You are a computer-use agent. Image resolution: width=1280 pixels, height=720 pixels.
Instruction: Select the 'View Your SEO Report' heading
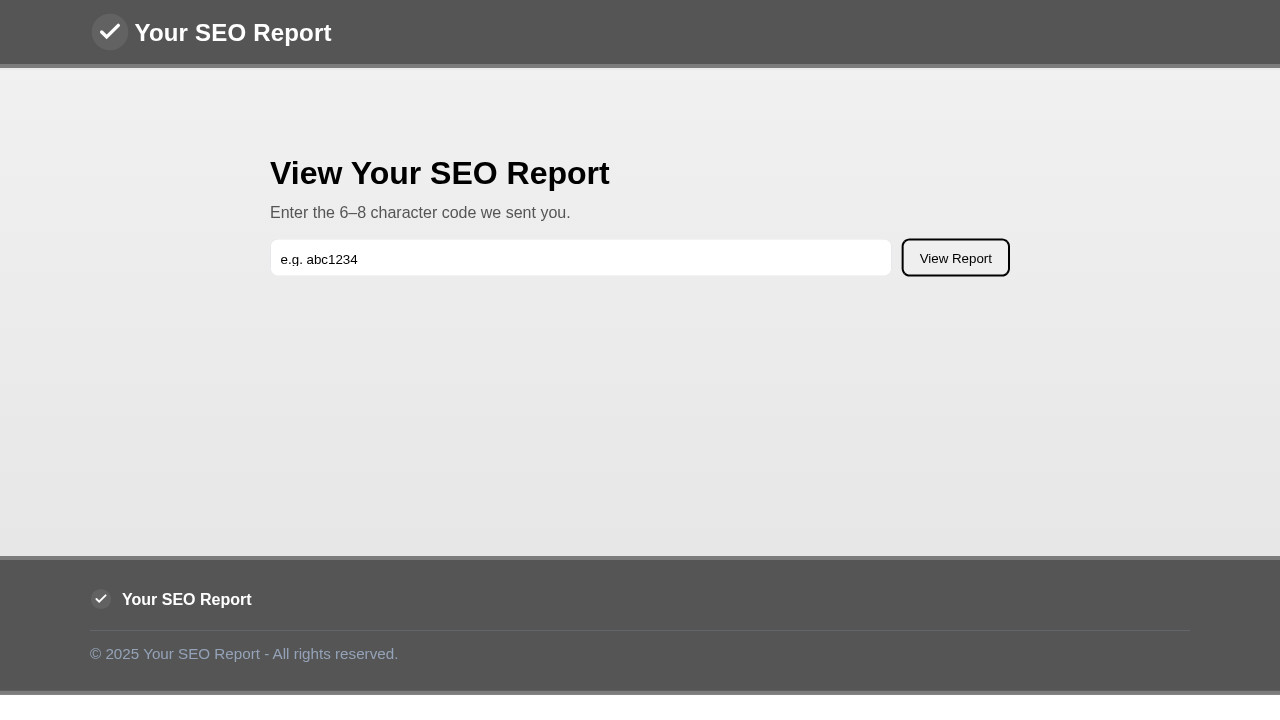(x=440, y=173)
